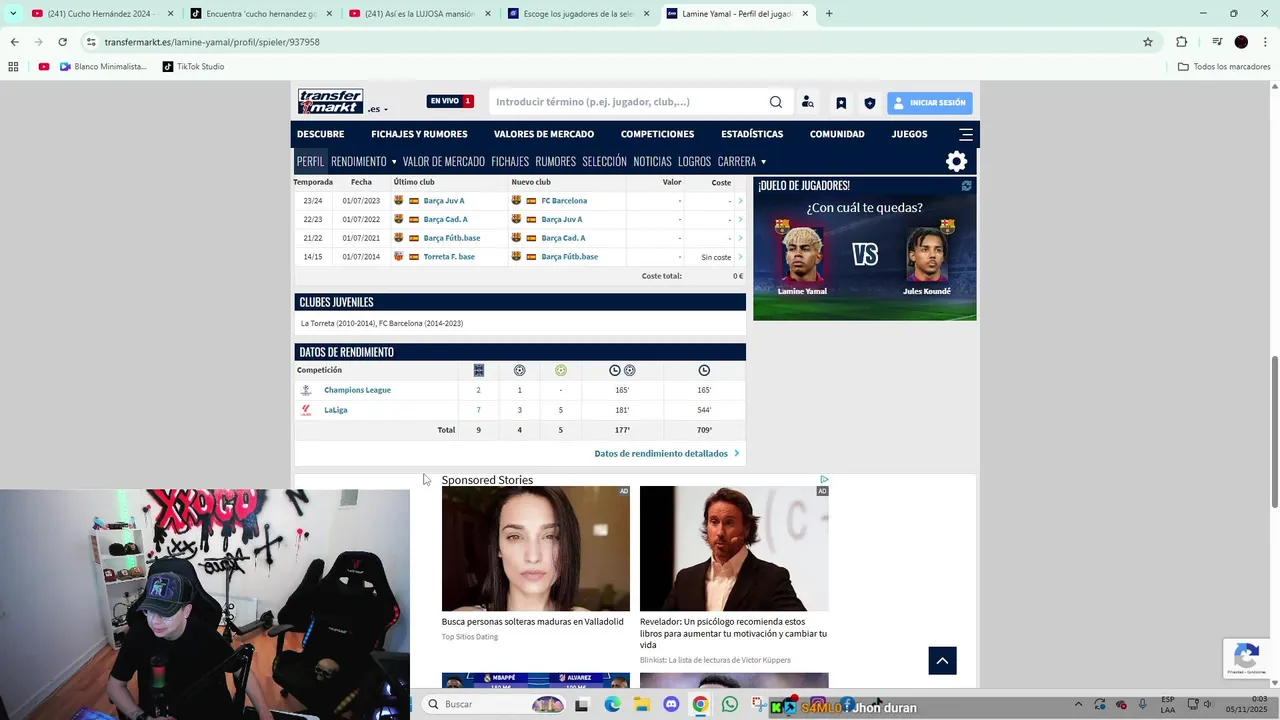Open the detailed person search icon
The width and height of the screenshot is (1280, 720).
tap(808, 102)
